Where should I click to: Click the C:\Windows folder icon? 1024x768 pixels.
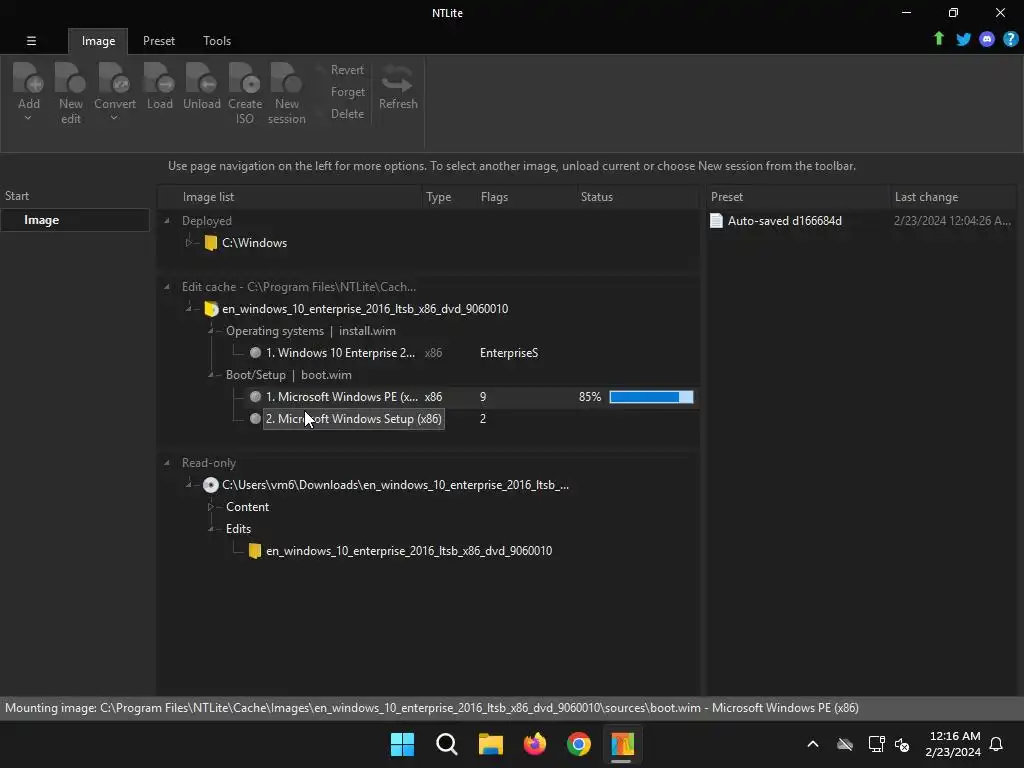[211, 243]
